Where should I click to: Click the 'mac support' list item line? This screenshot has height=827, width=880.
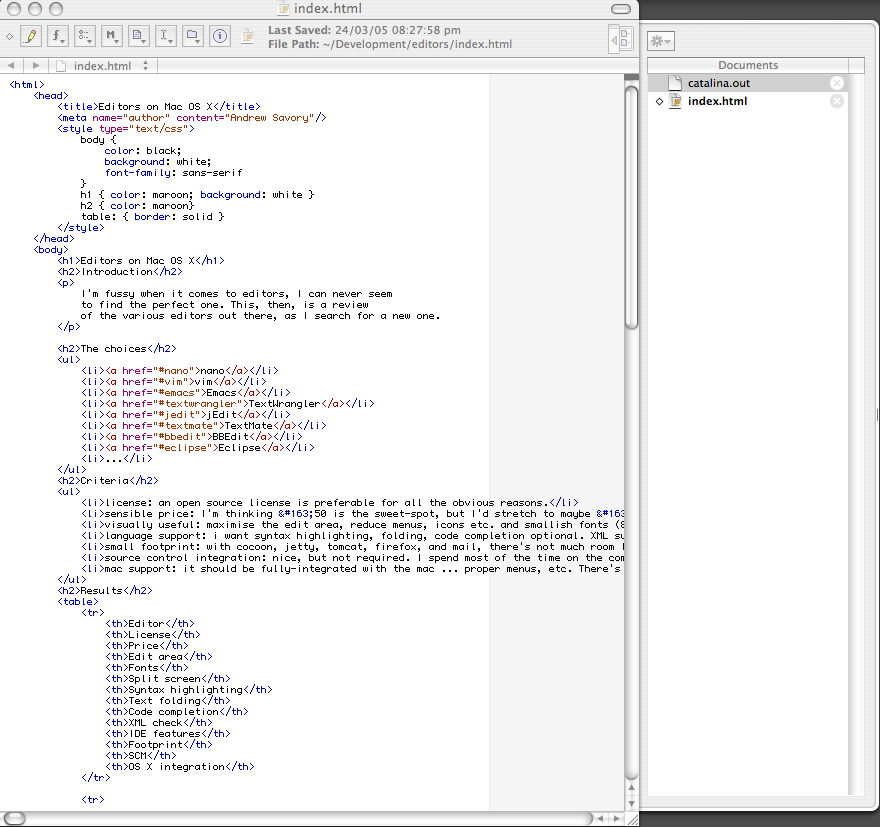click(x=352, y=569)
